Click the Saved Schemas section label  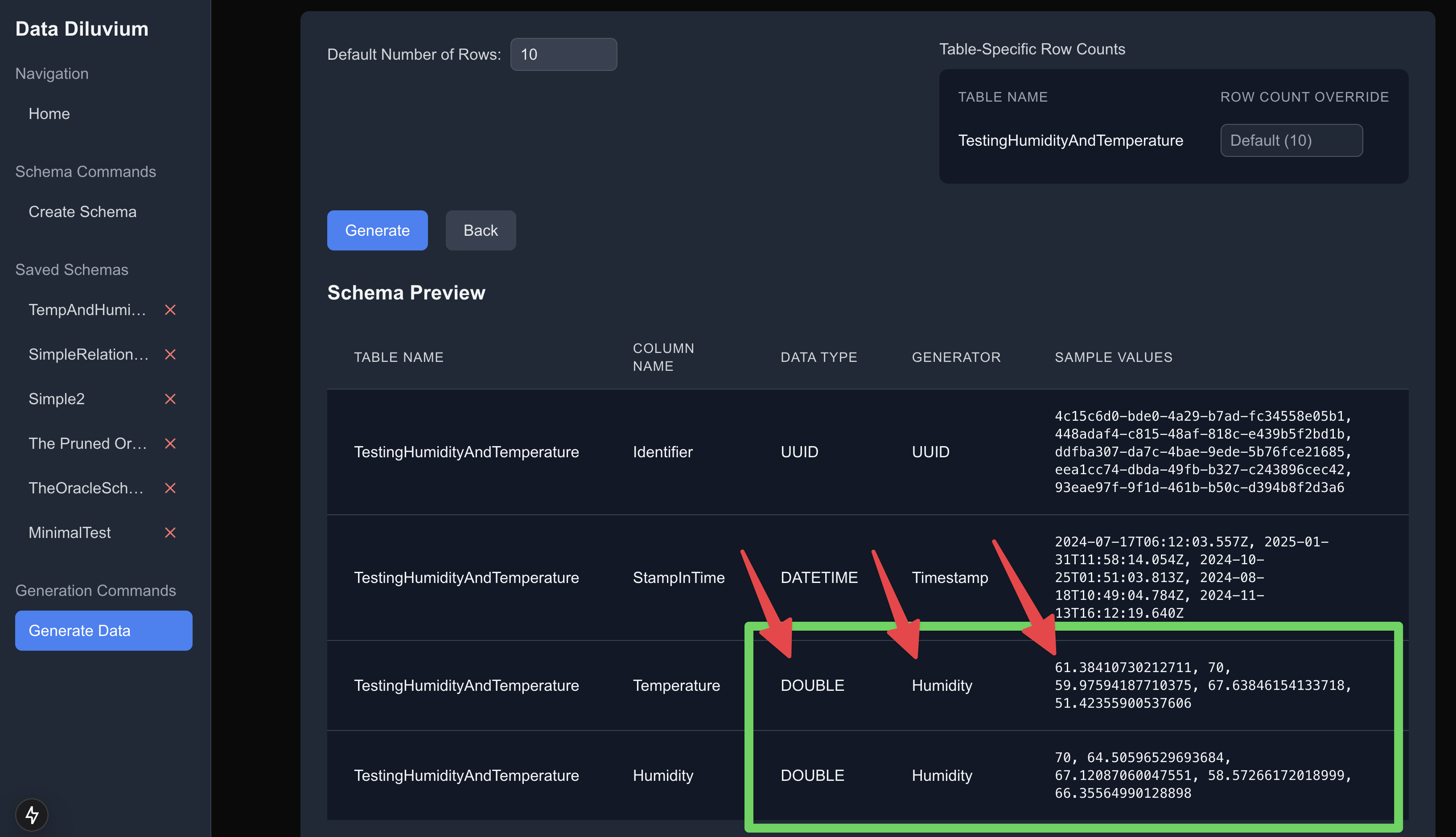(x=71, y=270)
